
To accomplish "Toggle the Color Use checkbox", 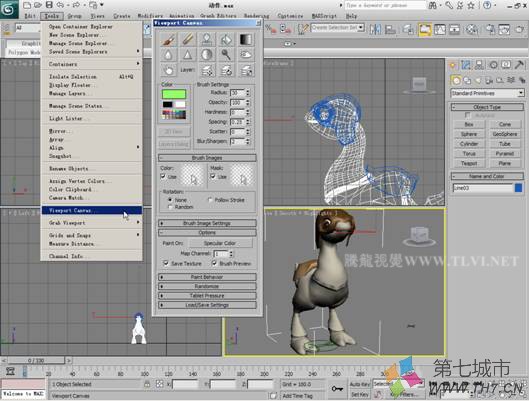I will [x=163, y=176].
